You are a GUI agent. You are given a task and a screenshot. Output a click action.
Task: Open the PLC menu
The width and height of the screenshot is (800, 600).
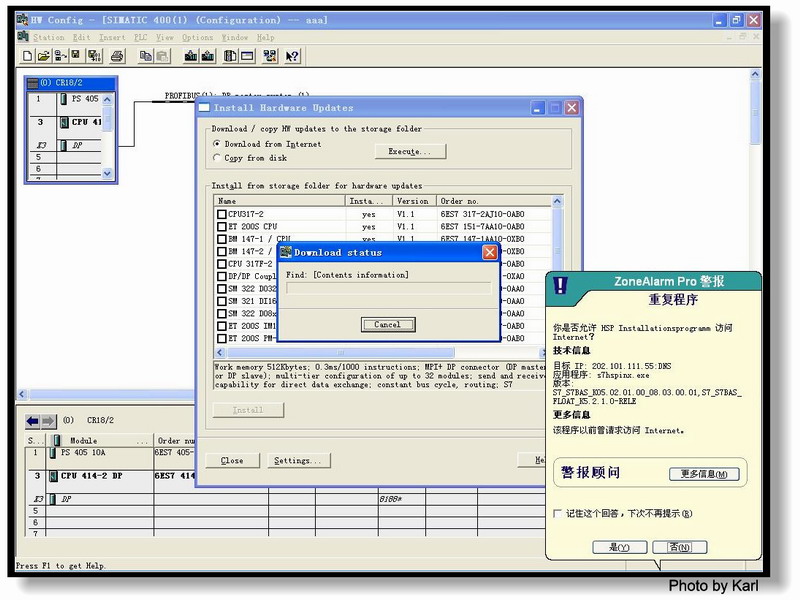tap(140, 37)
